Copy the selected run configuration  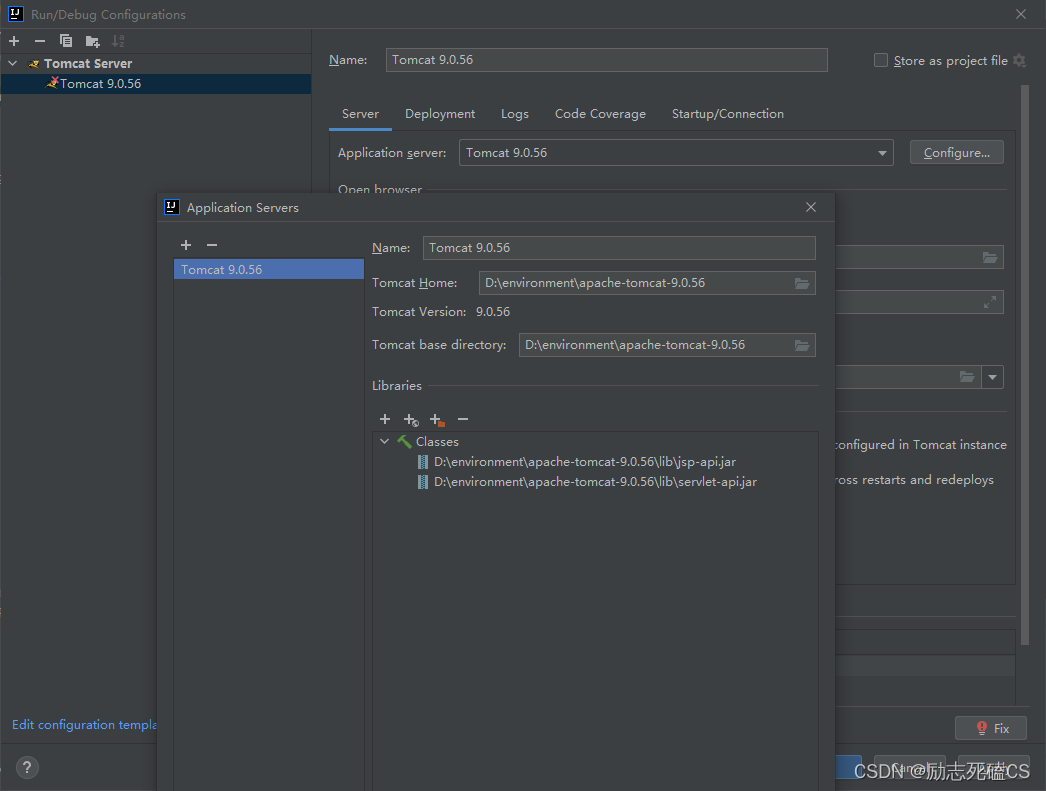65,41
